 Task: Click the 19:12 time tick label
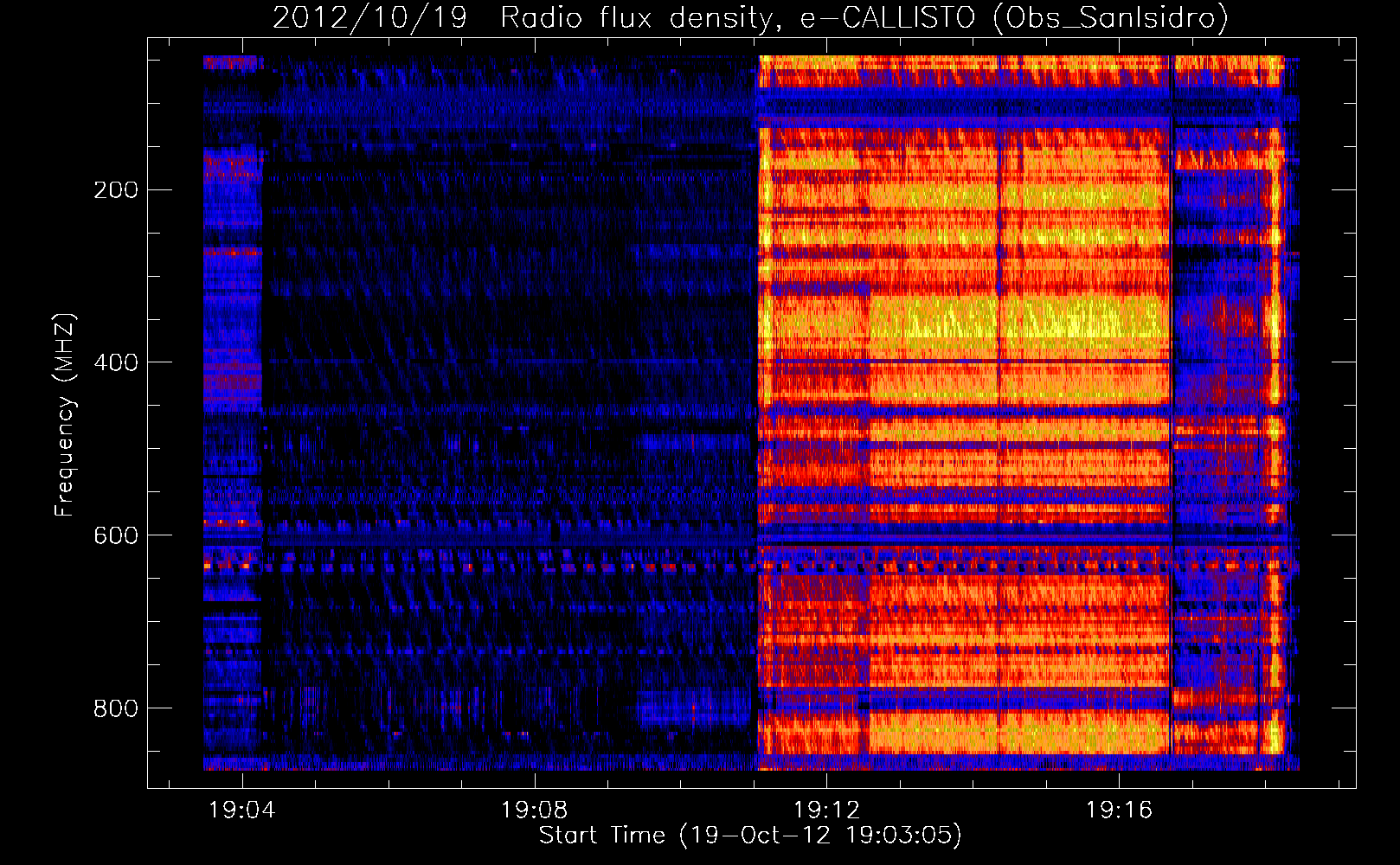coord(827,810)
